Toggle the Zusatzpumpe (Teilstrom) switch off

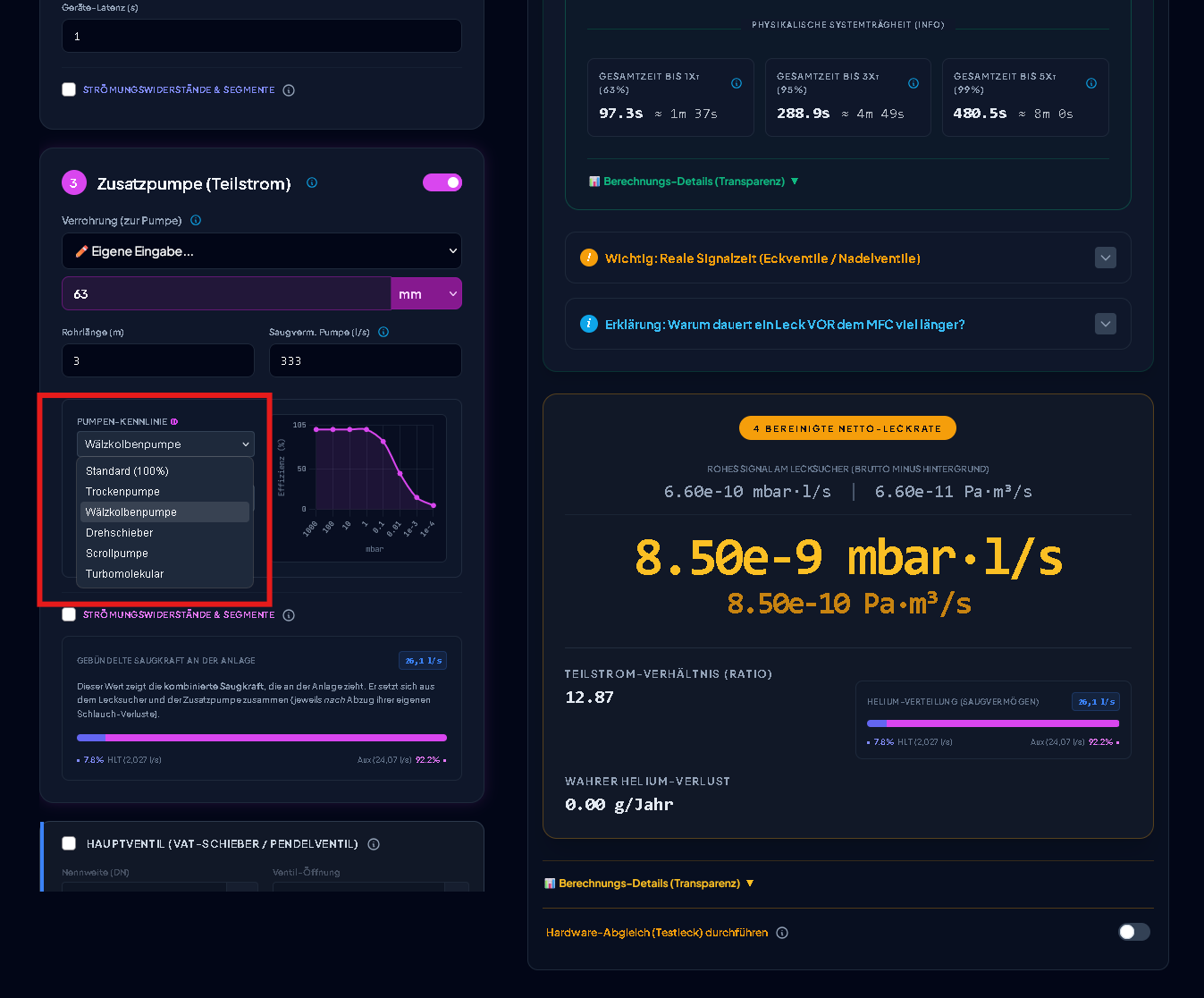(x=442, y=182)
